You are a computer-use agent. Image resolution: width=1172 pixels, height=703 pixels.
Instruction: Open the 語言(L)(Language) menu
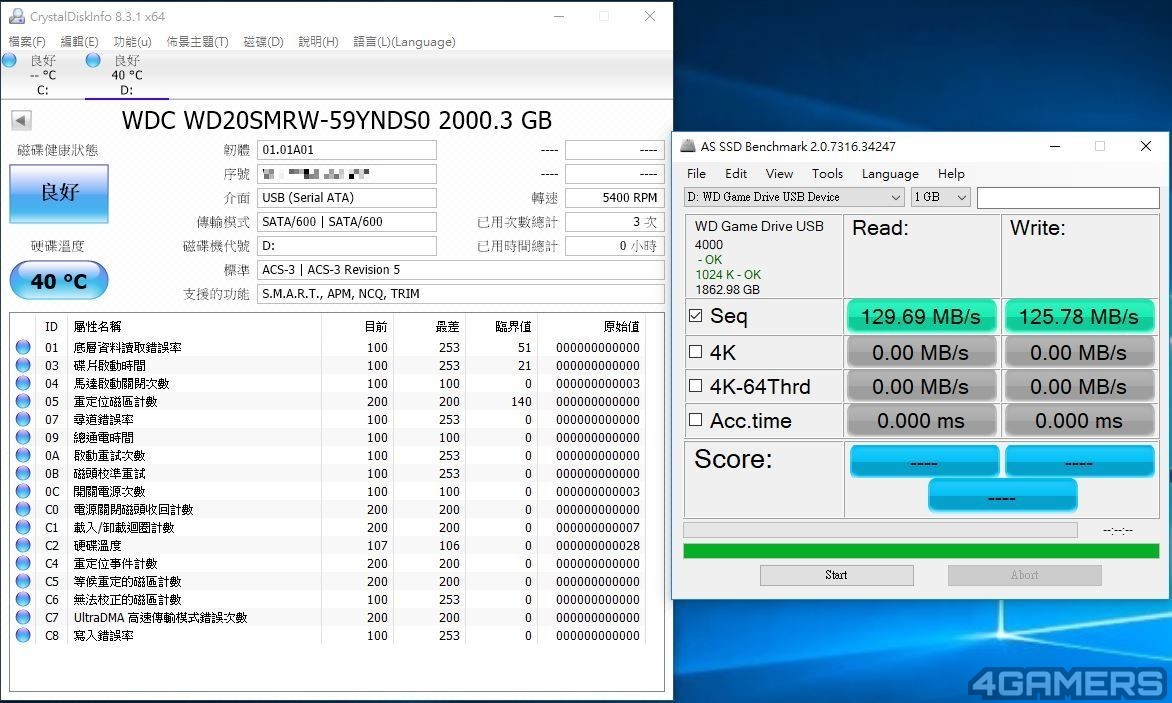404,42
